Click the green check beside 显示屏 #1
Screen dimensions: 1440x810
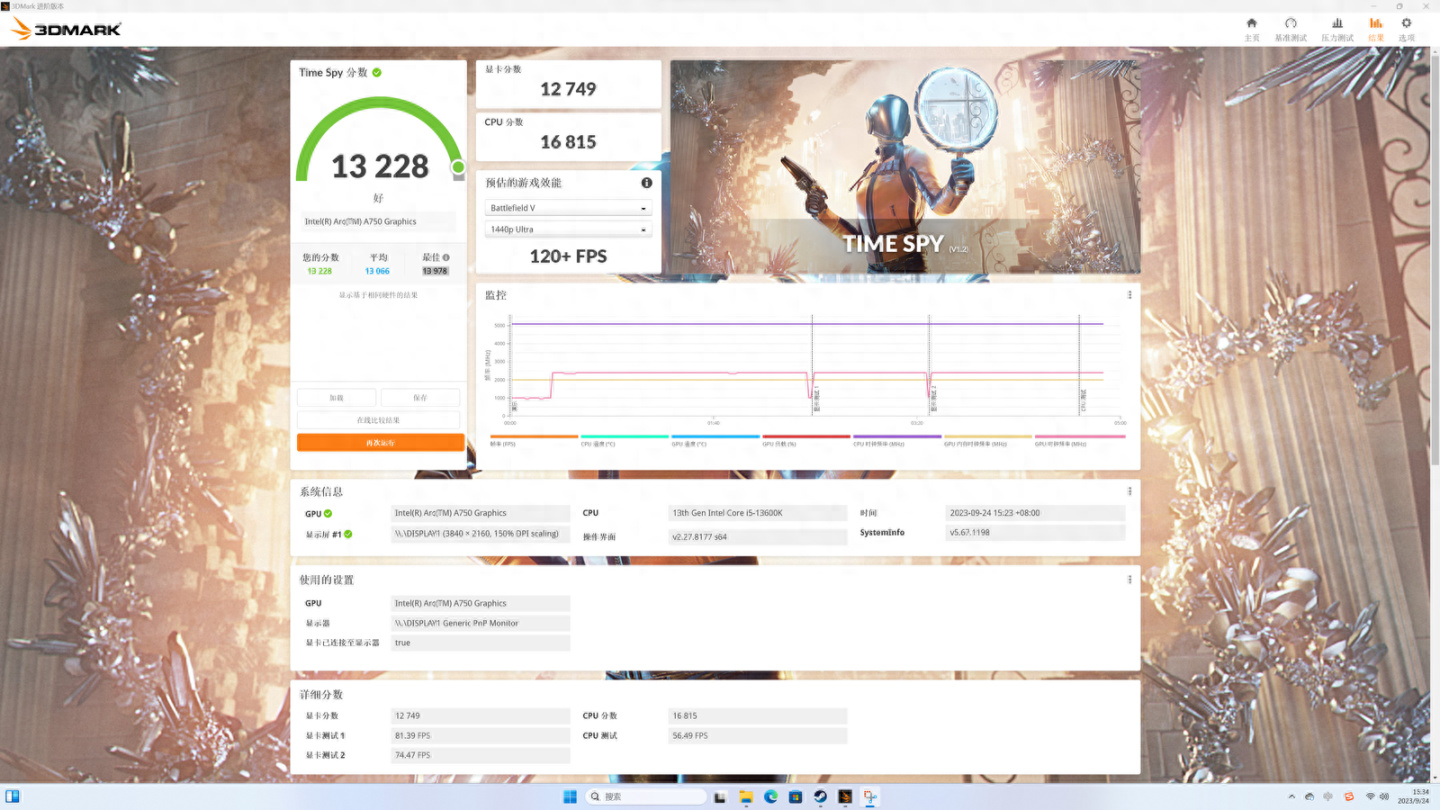point(348,534)
